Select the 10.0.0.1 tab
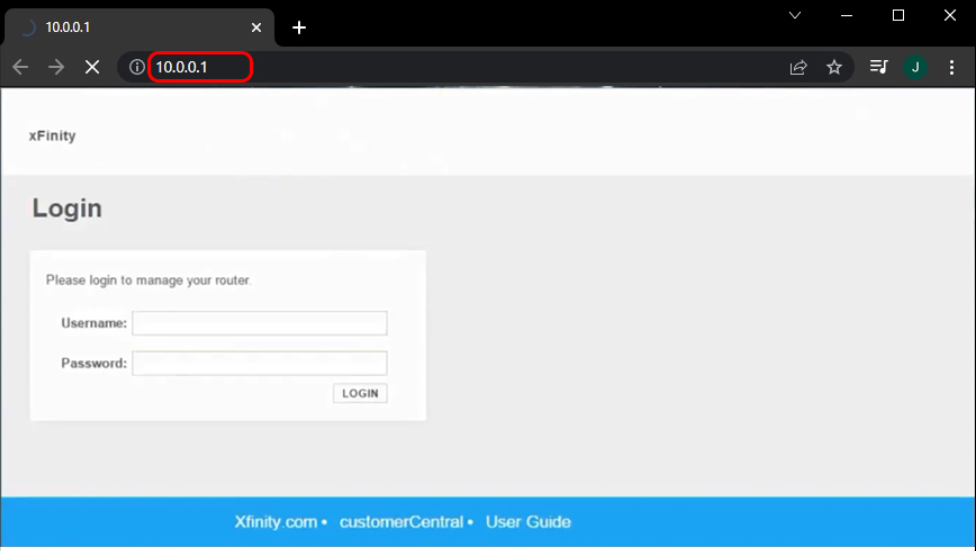The image size is (977, 551). tap(140, 27)
